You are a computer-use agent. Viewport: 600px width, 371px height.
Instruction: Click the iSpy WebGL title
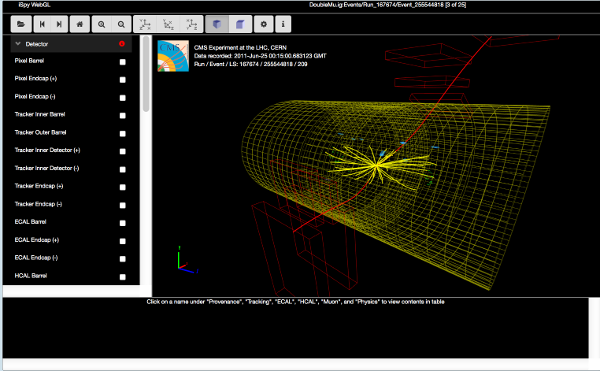point(34,5)
